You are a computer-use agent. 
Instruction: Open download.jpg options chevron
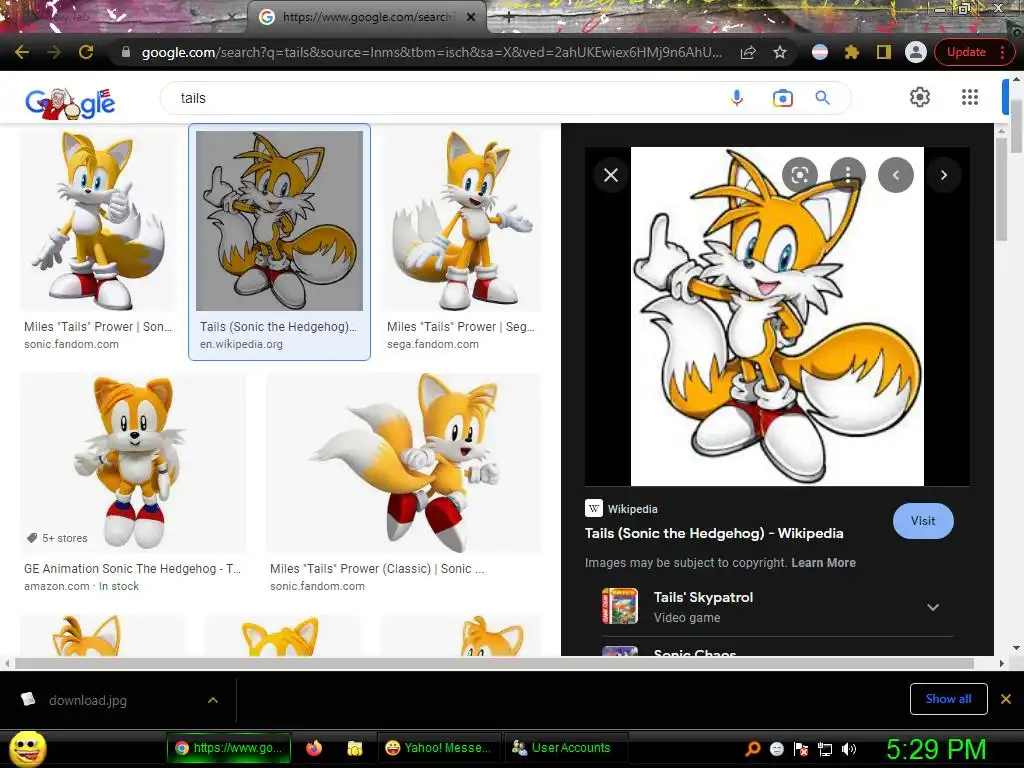point(212,700)
